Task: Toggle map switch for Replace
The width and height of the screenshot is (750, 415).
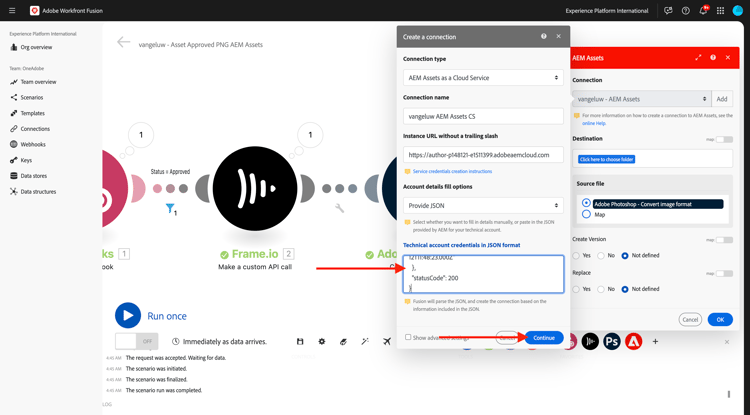Action: [x=724, y=273]
